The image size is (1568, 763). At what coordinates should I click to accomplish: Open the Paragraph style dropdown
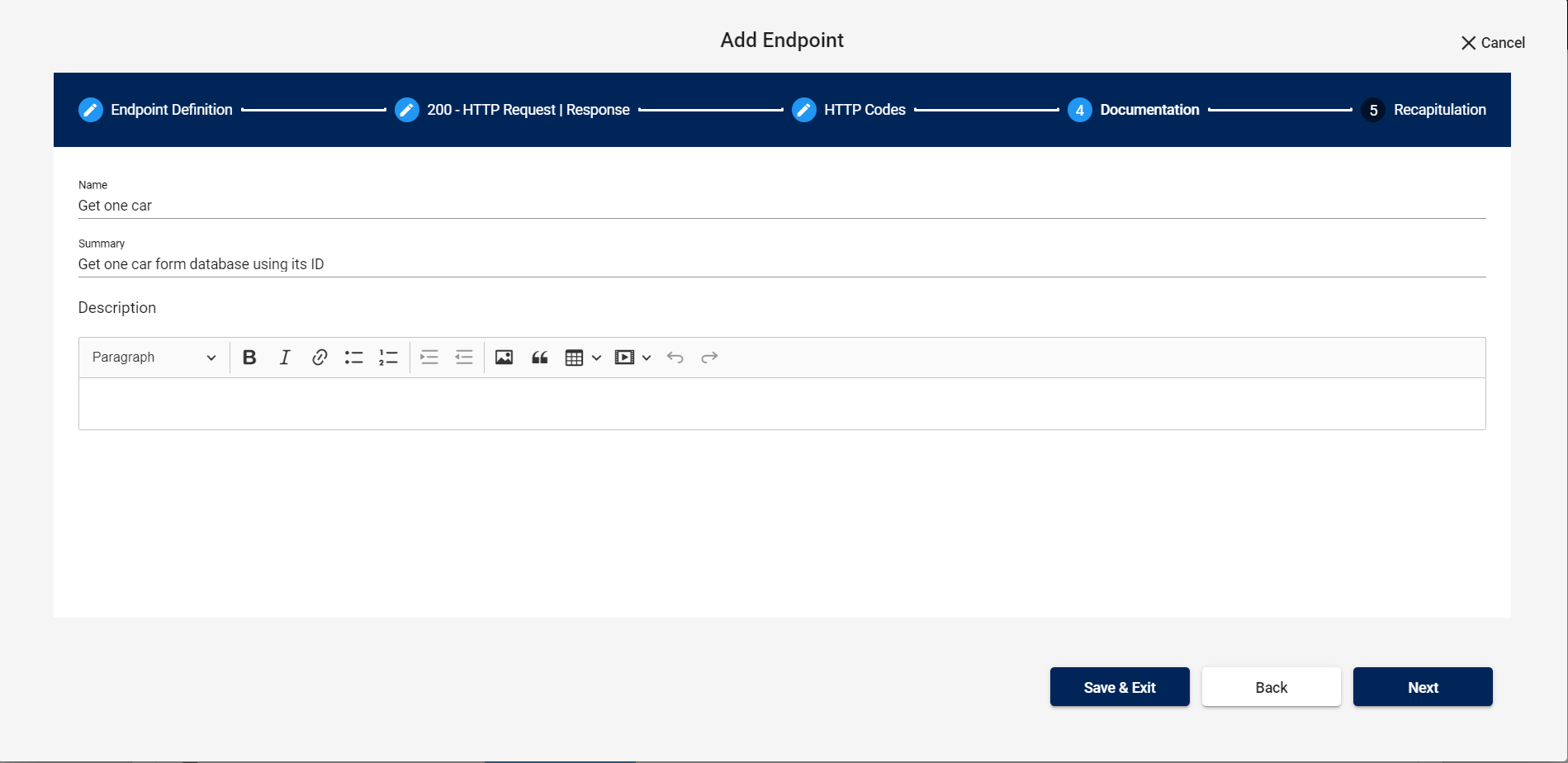[154, 358]
